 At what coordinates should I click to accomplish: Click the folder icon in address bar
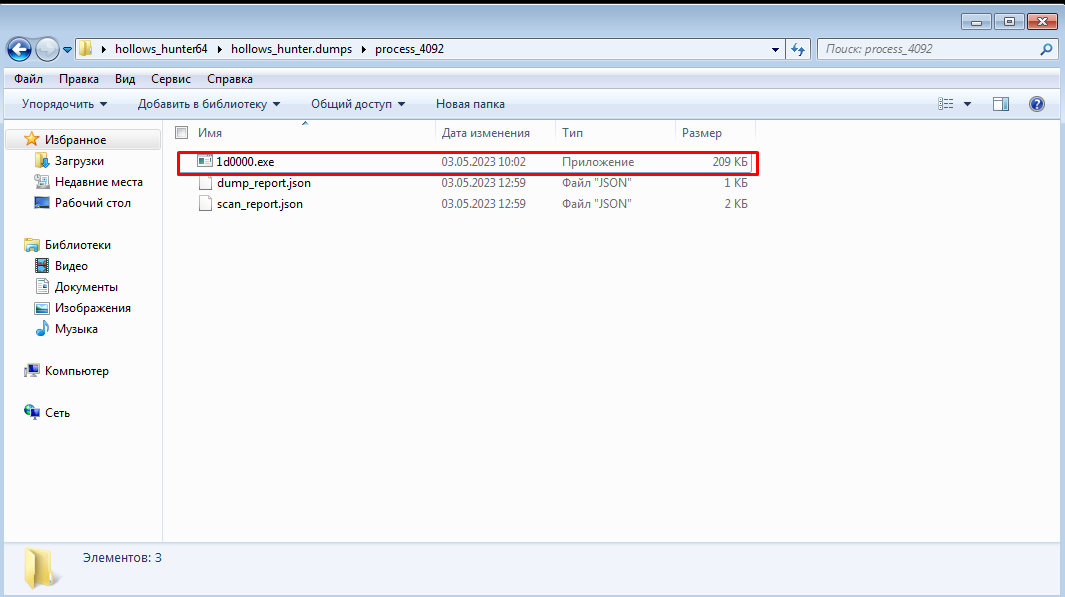pos(86,49)
